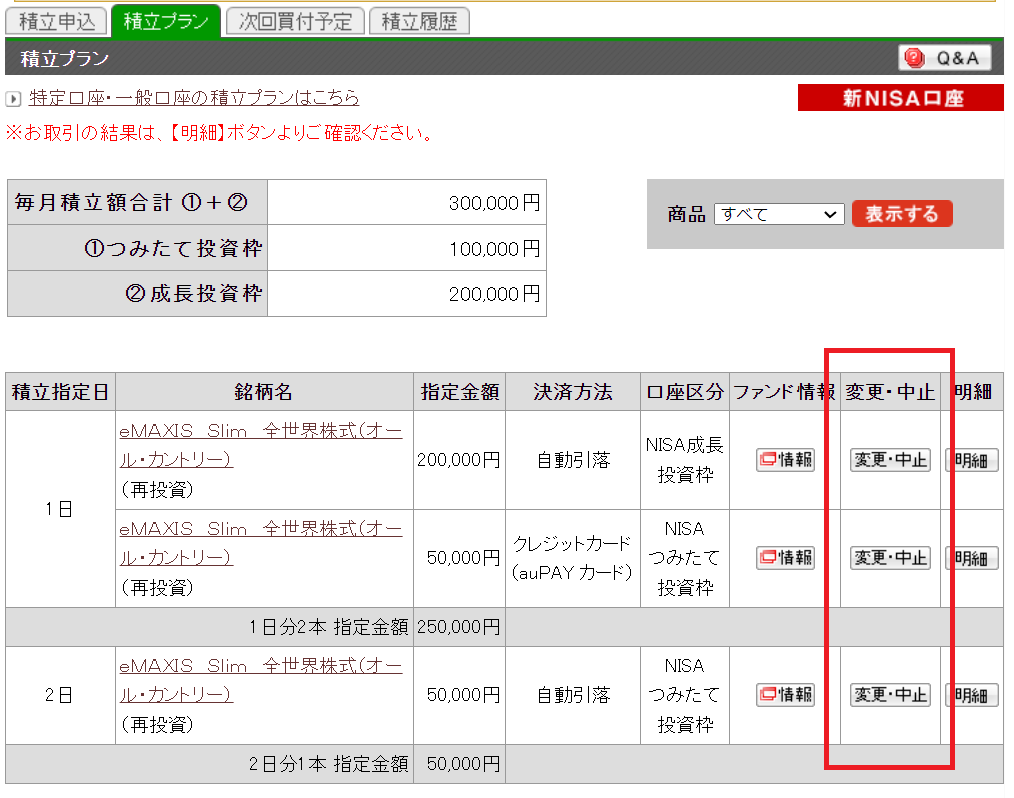
Task: Click 変更・中止 for the auPAY card plan
Action: tap(889, 558)
